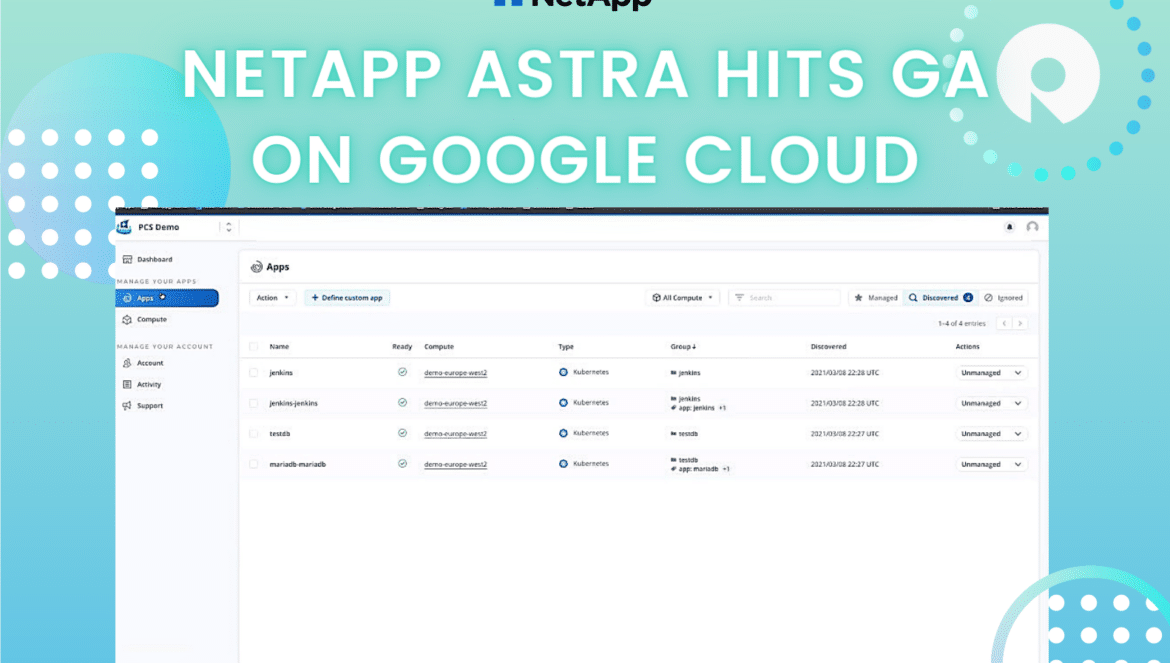Check the jenkins-jenkins row checkbox
Screen dimensions: 1170x663
(x=254, y=403)
